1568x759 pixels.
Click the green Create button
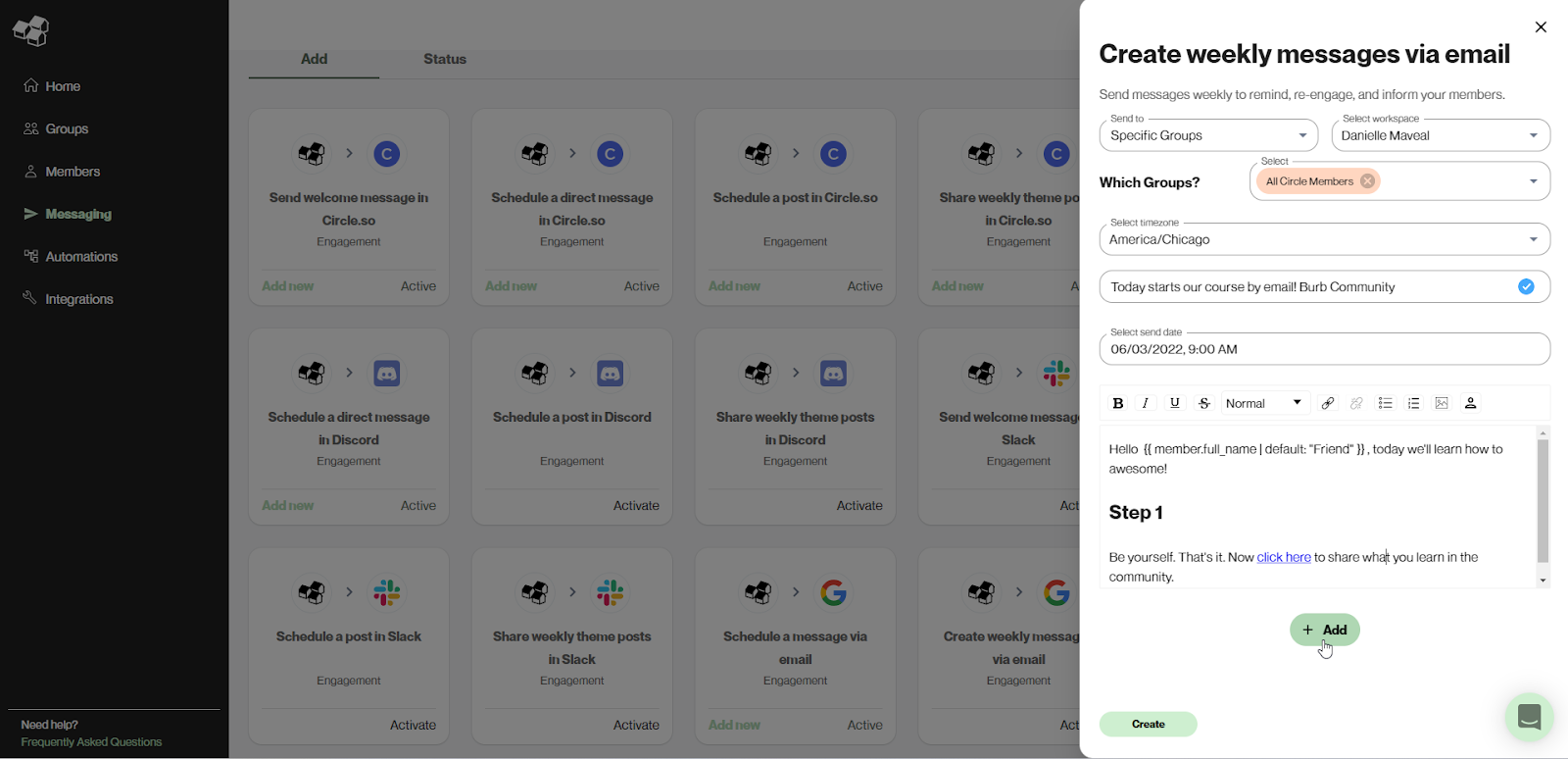[x=1148, y=724]
